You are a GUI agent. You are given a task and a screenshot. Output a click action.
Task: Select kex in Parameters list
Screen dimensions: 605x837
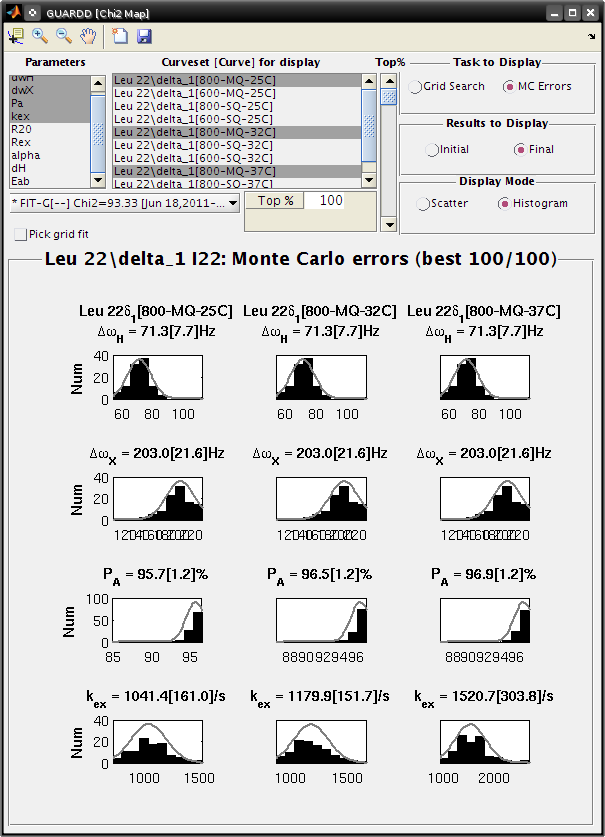coord(50,116)
